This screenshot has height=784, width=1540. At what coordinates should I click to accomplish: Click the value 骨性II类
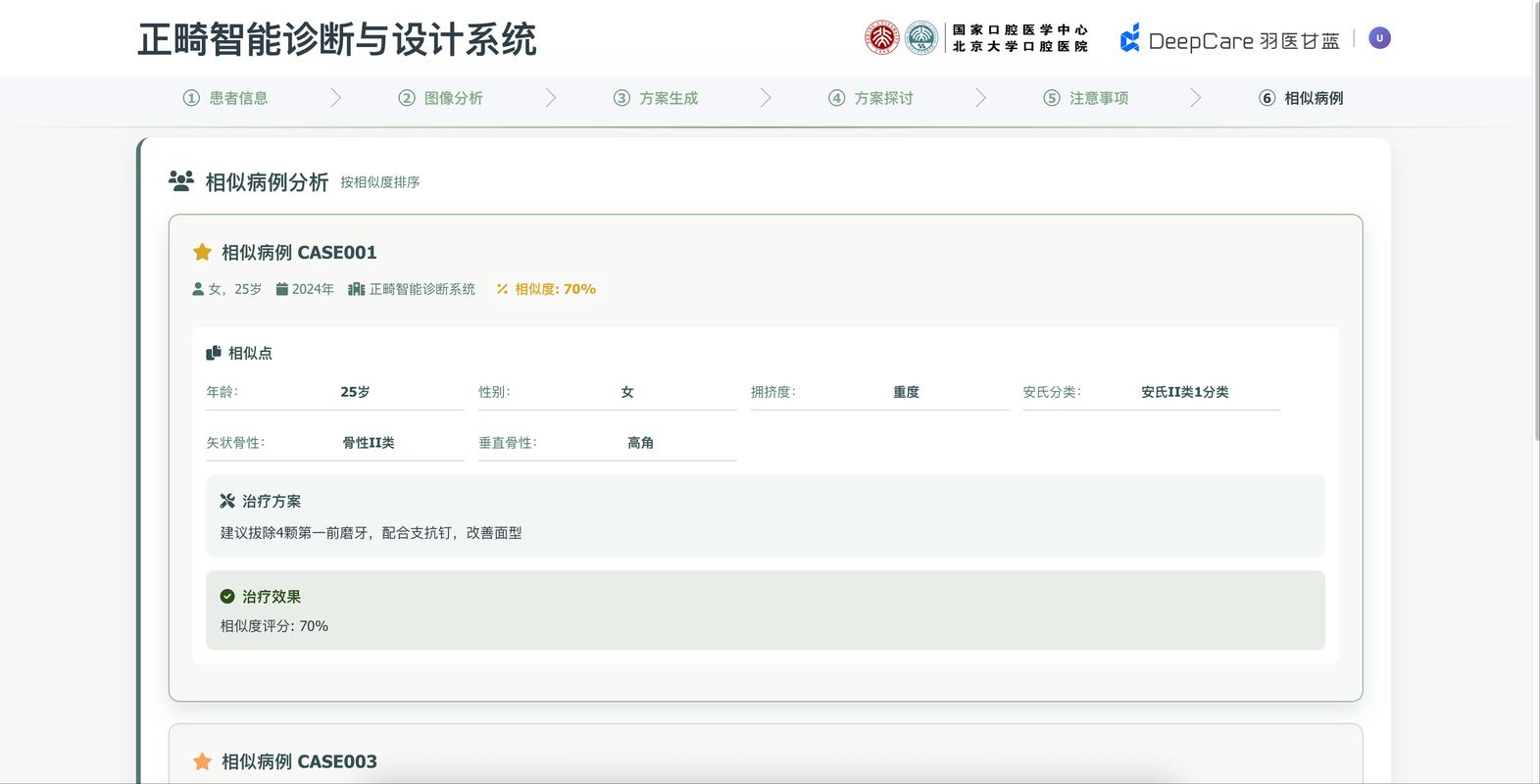pyautogui.click(x=369, y=443)
